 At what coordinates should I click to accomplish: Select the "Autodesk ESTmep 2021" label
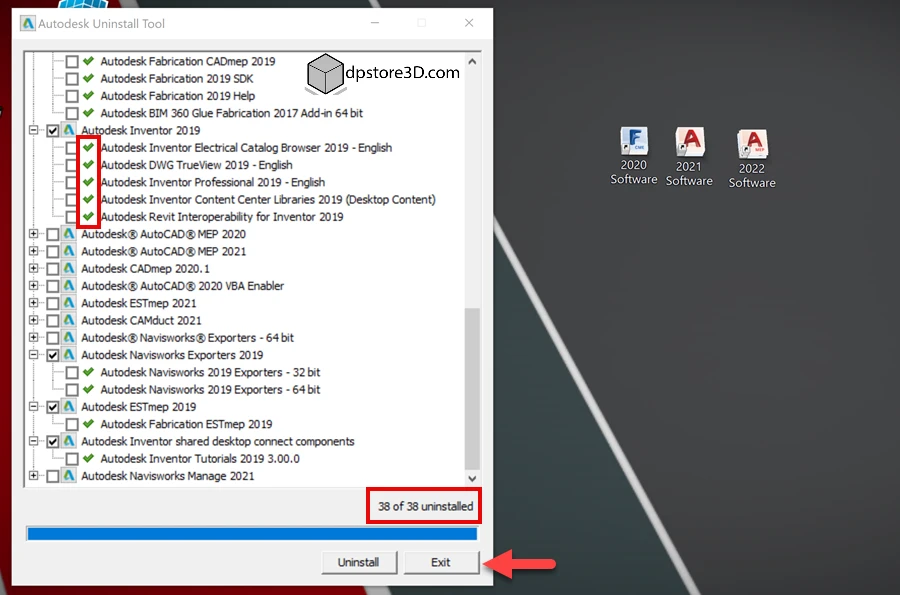pos(138,303)
